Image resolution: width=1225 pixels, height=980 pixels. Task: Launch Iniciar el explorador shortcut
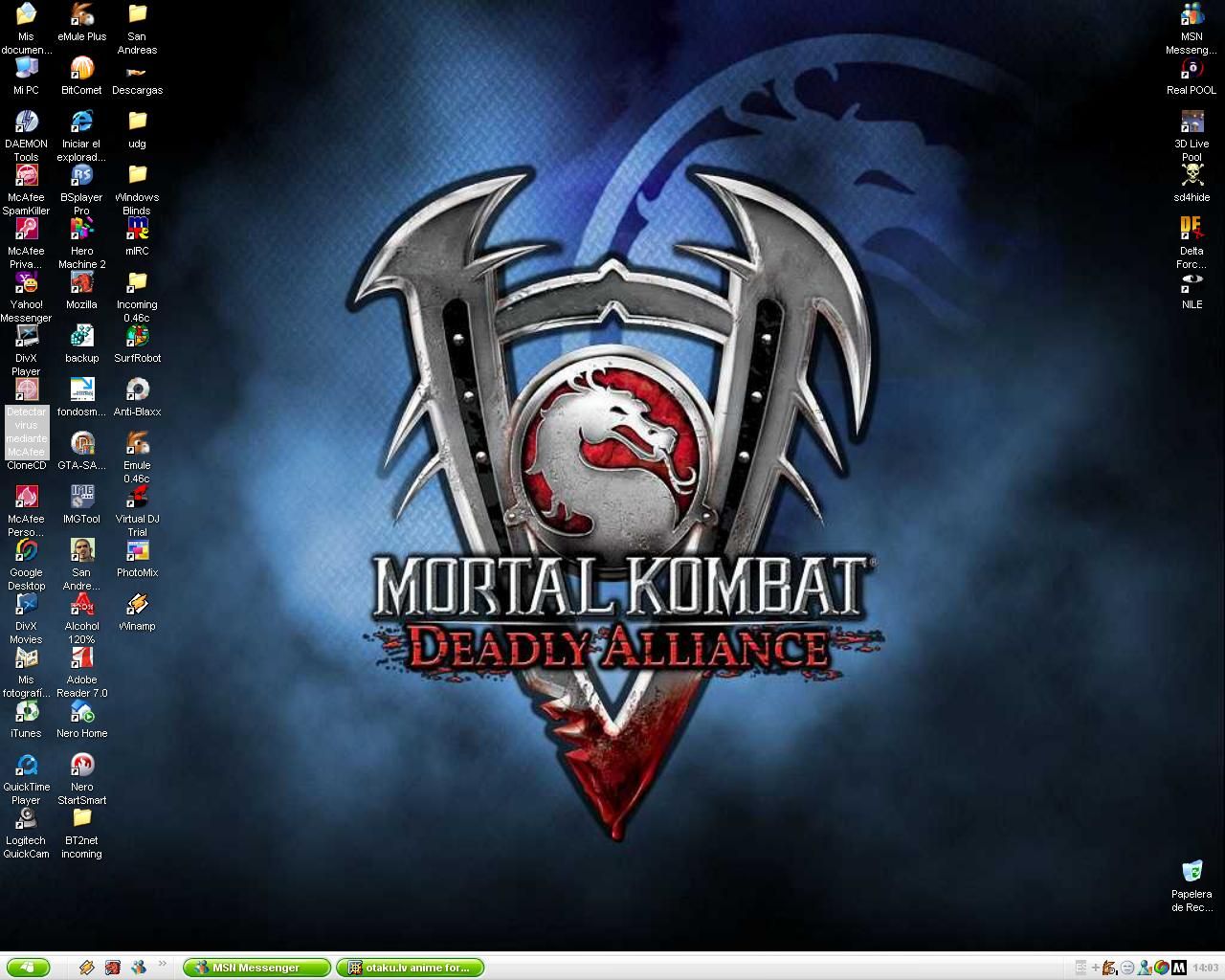point(82,122)
